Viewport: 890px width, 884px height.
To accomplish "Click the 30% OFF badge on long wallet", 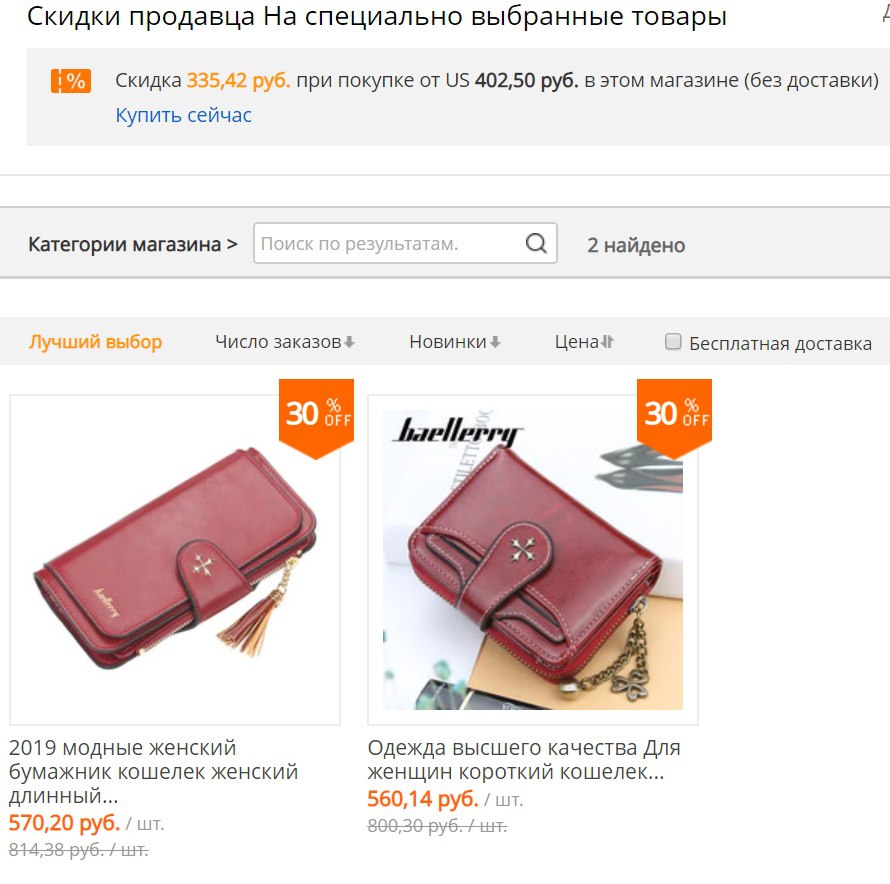I will (317, 418).
